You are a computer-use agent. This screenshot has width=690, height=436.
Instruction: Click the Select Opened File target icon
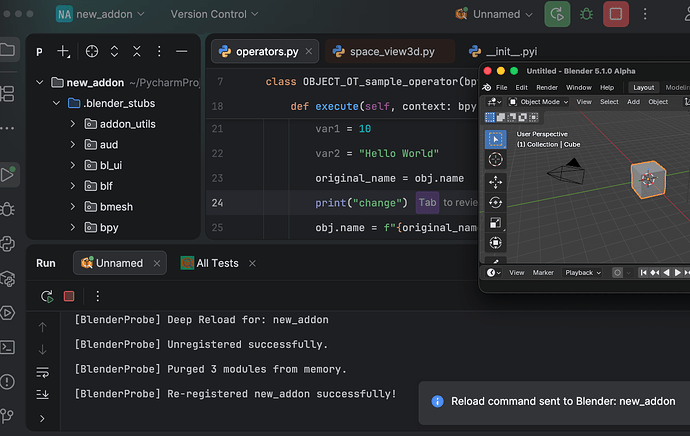pos(92,51)
